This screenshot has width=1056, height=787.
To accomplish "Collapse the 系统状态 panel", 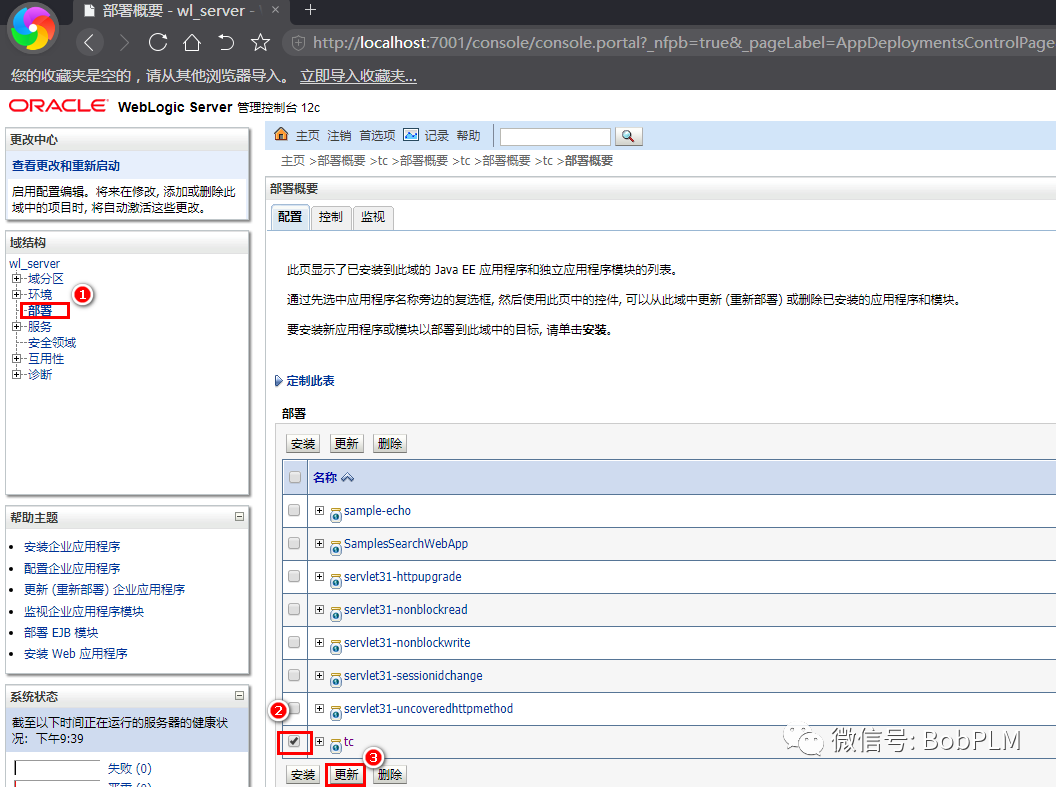I will tap(239, 695).
